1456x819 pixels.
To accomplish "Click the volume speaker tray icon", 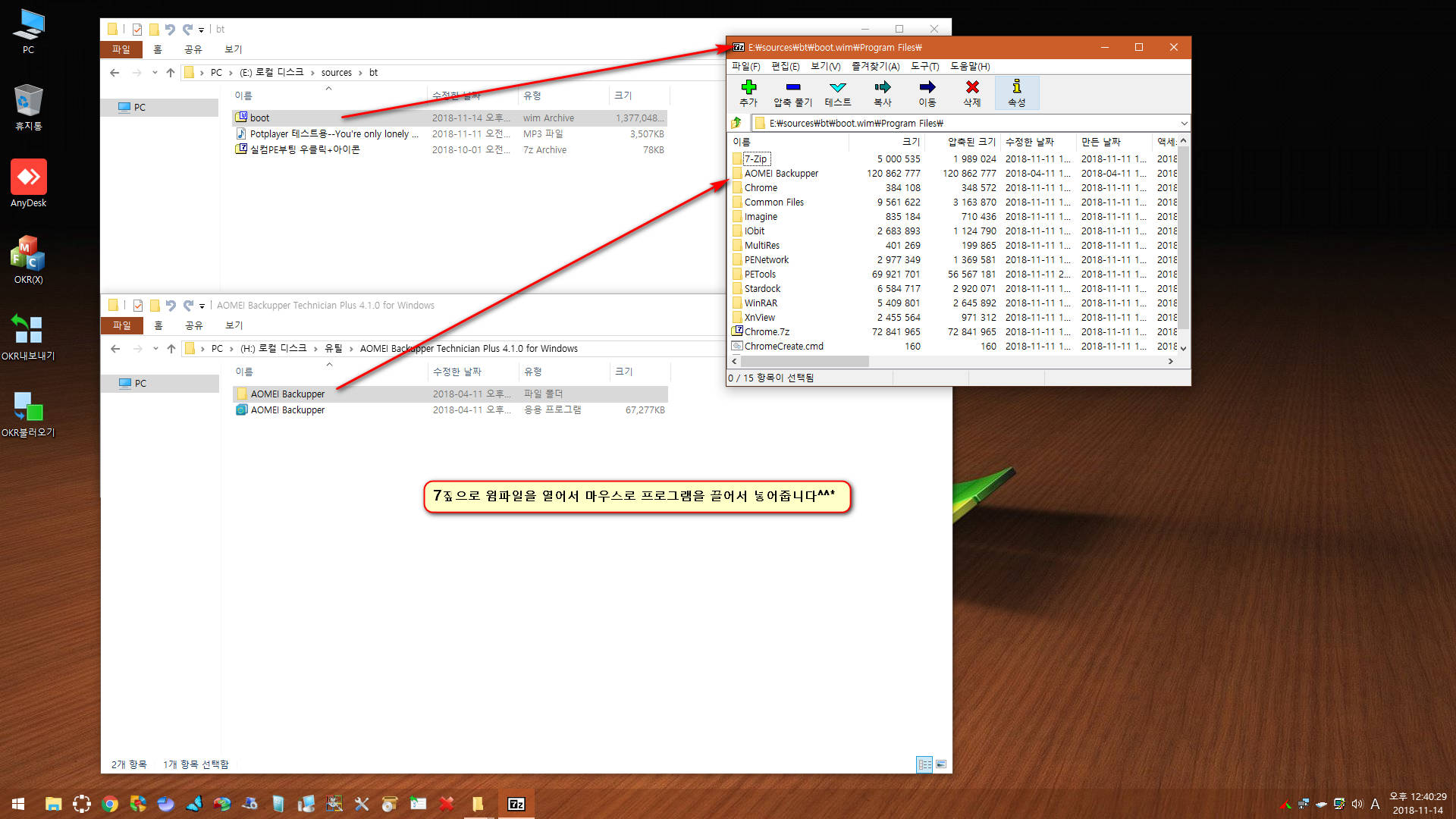I will pos(1357,804).
